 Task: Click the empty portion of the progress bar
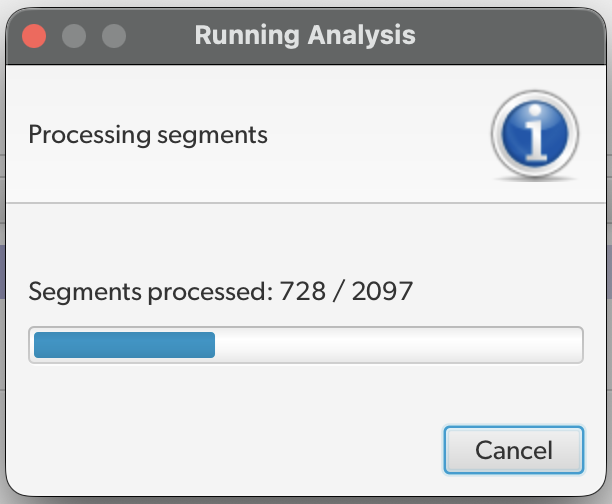click(x=400, y=345)
